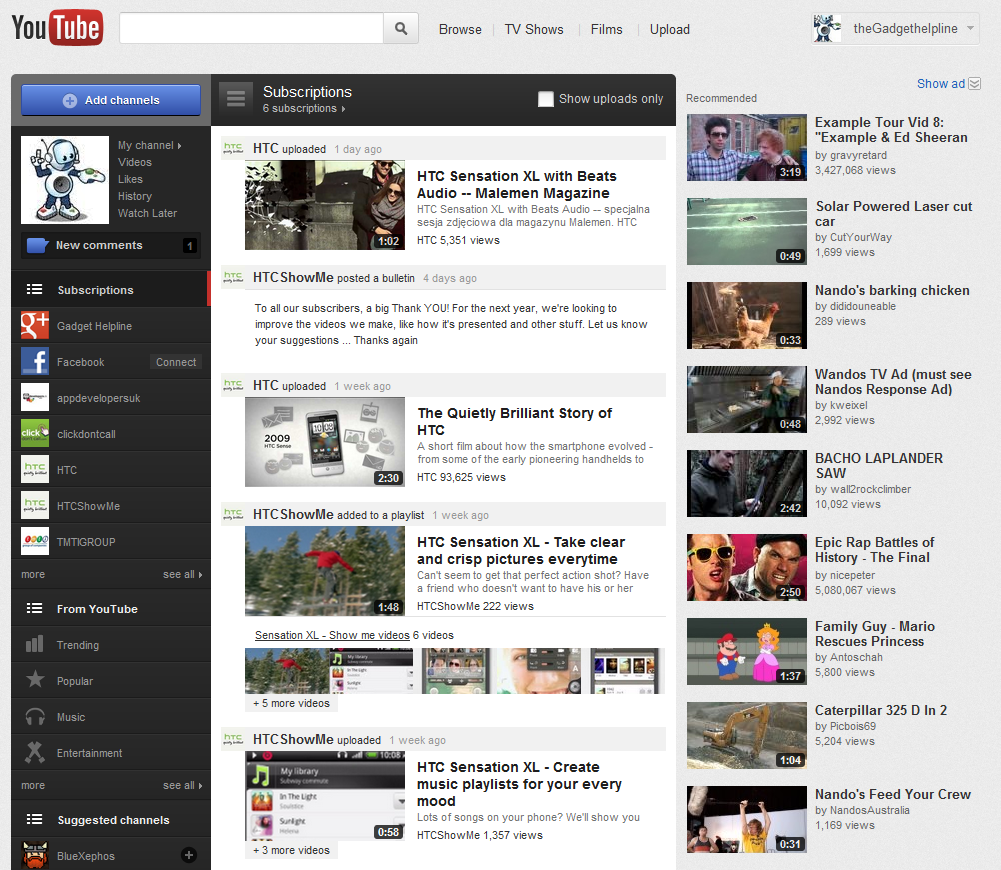
Task: Select the Music headphones icon
Action: point(35,717)
